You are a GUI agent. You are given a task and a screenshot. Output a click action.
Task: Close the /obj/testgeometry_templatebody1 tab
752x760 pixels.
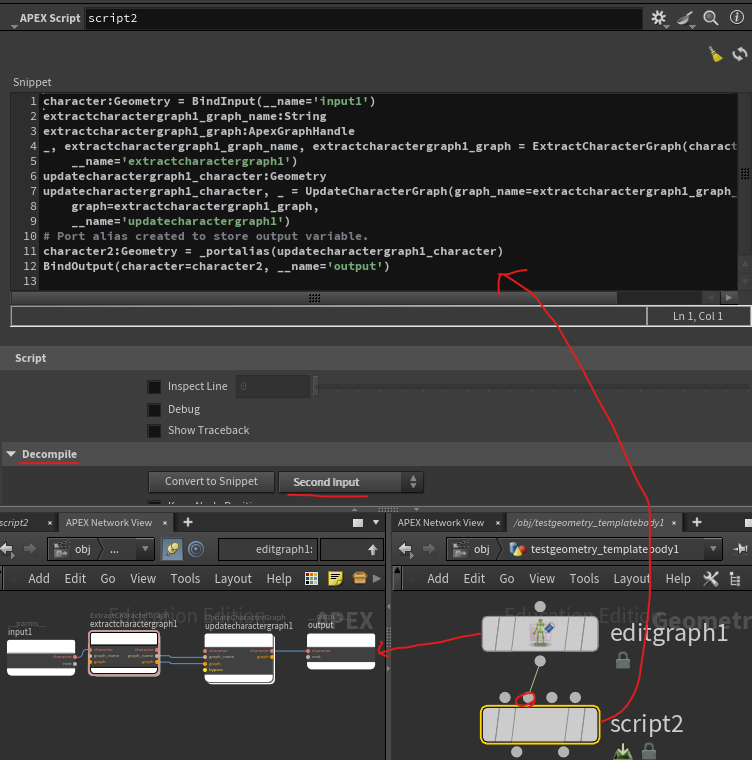pos(674,523)
